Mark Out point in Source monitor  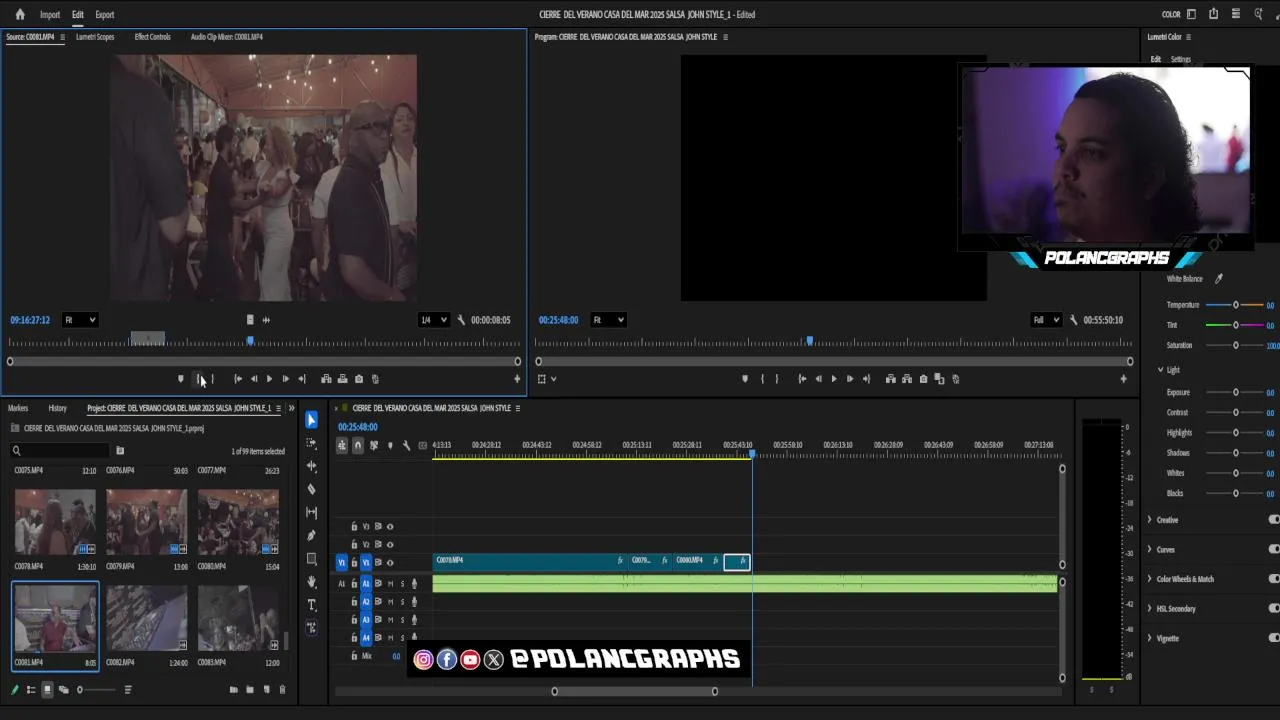212,379
